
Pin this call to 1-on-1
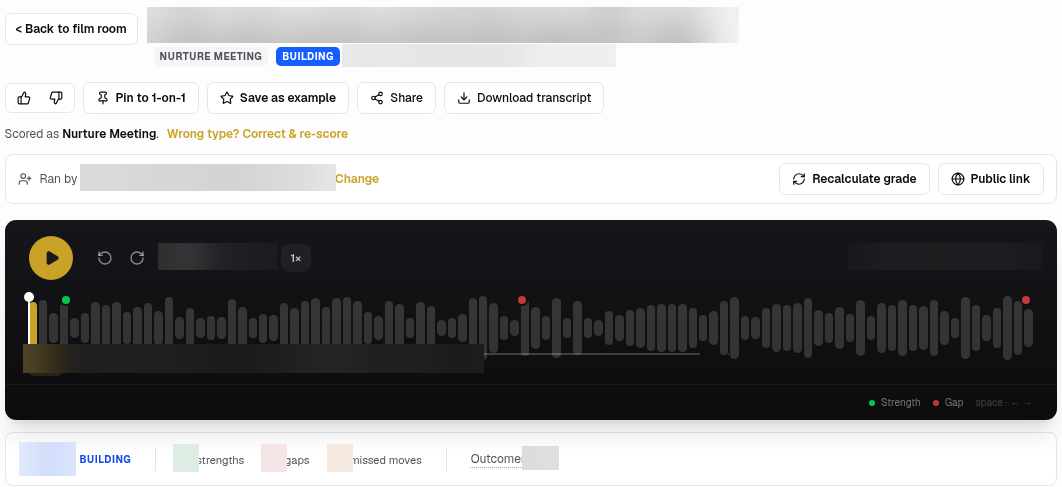click(141, 98)
